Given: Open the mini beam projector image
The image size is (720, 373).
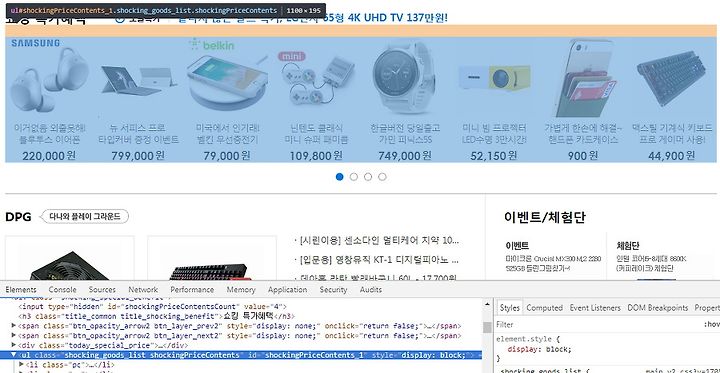Looking at the screenshot, I should (x=495, y=78).
